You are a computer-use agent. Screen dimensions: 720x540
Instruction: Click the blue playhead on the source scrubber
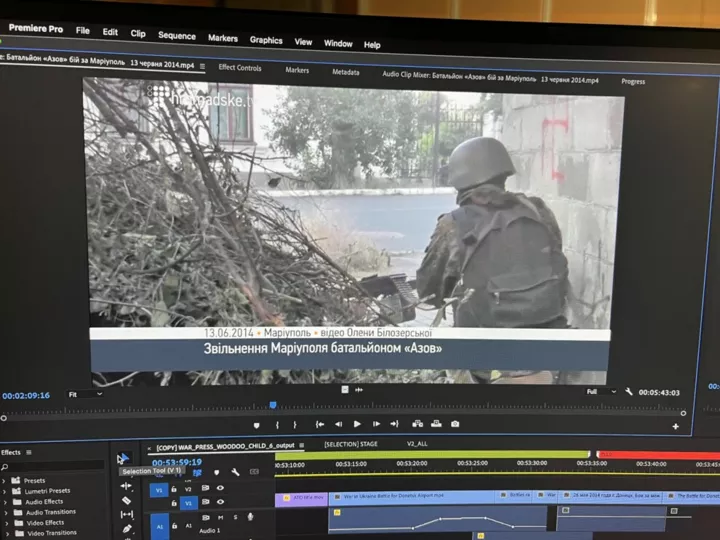click(273, 405)
